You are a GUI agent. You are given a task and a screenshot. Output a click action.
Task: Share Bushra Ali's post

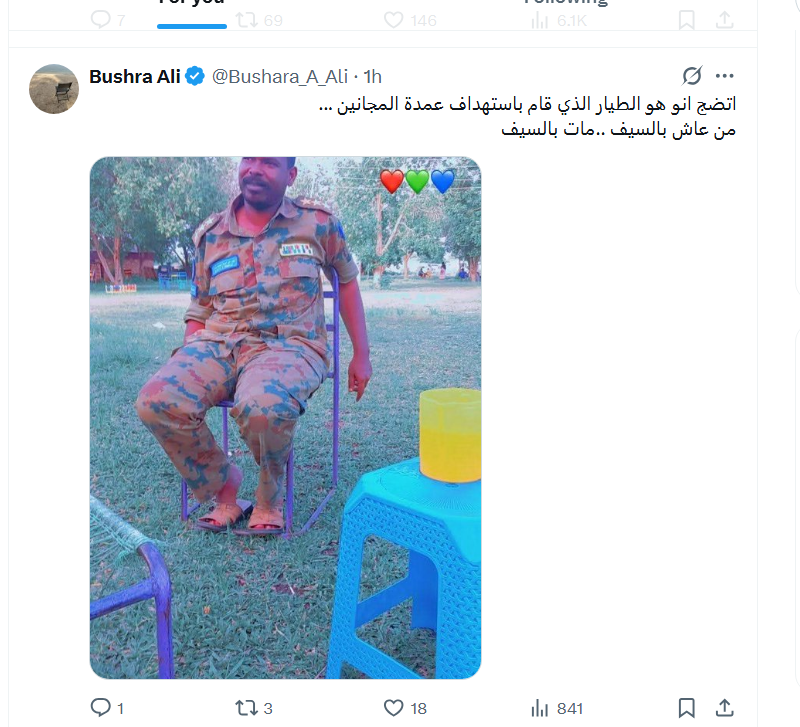[724, 708]
